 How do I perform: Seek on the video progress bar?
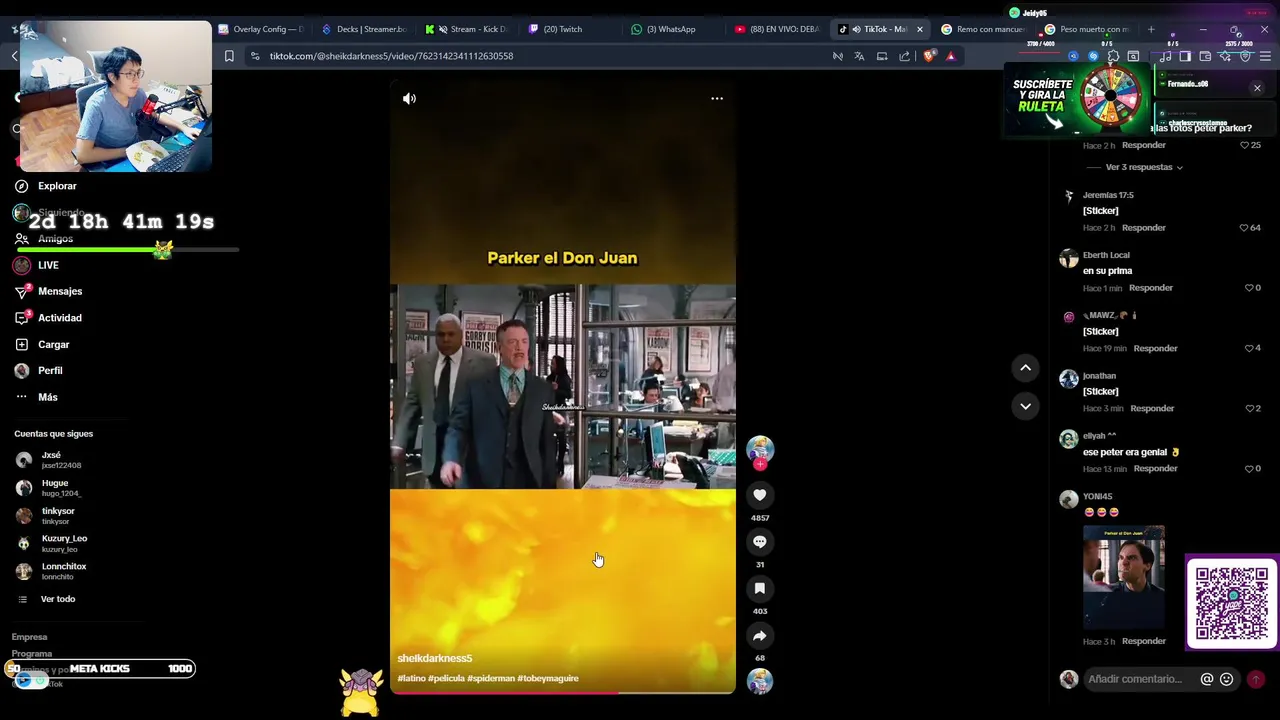coord(563,692)
